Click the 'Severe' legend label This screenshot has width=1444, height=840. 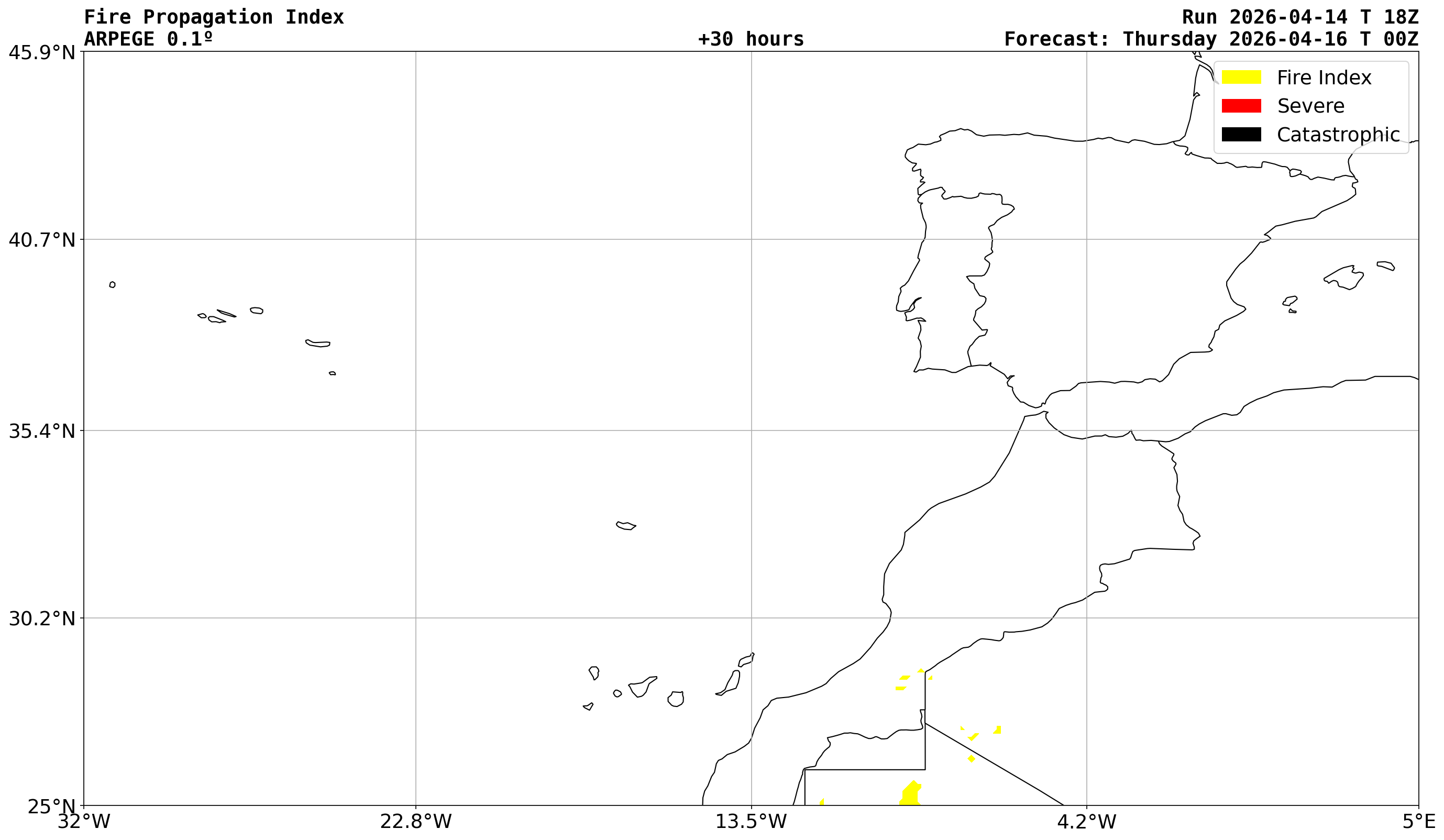tap(1310, 106)
